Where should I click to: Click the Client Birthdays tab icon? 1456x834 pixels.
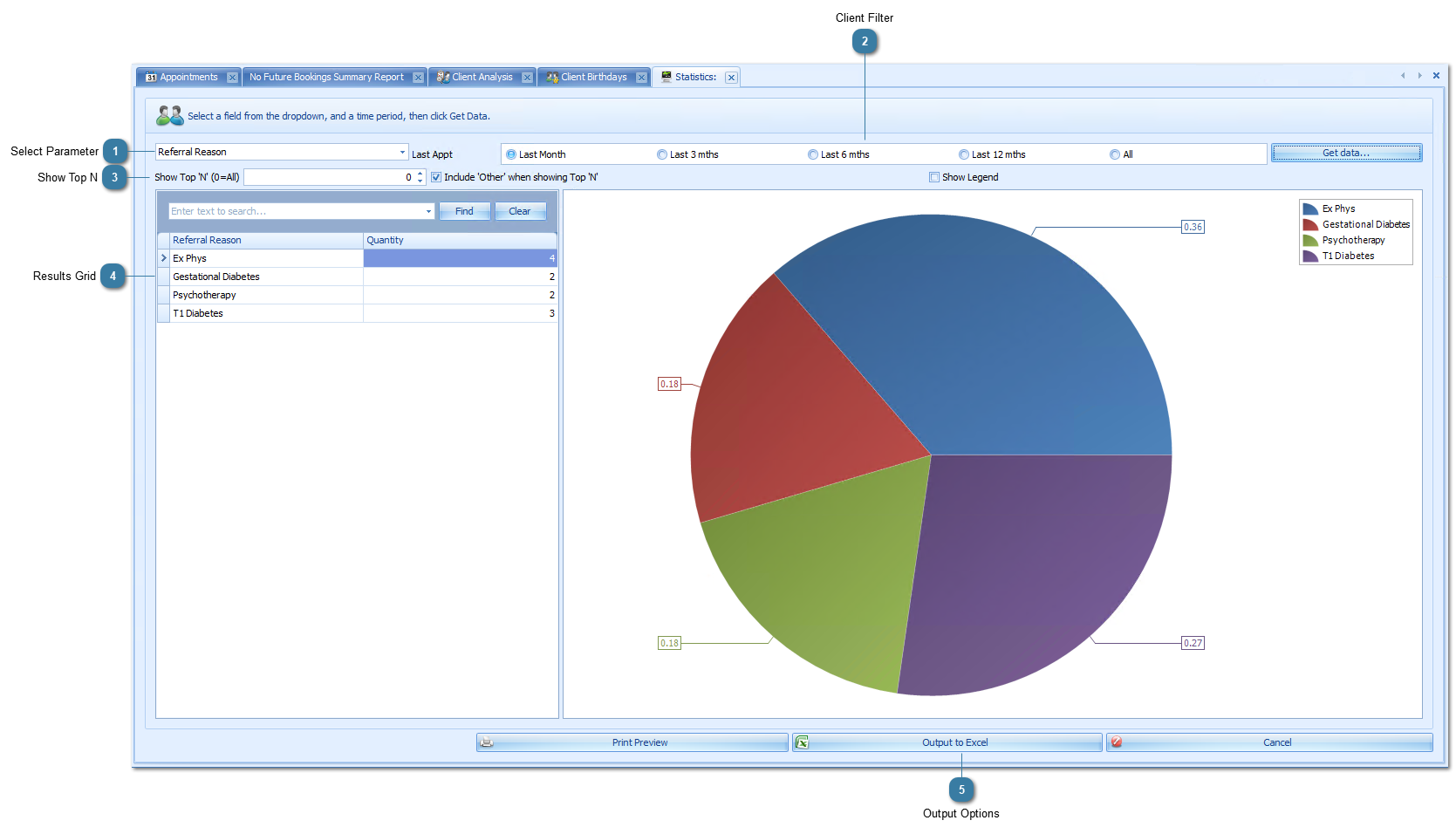(552, 78)
